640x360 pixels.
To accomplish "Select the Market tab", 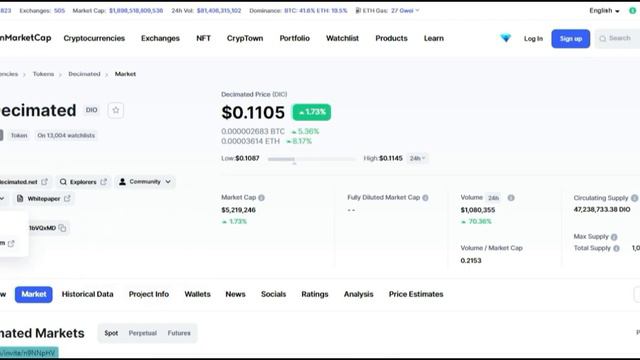I will point(33,294).
